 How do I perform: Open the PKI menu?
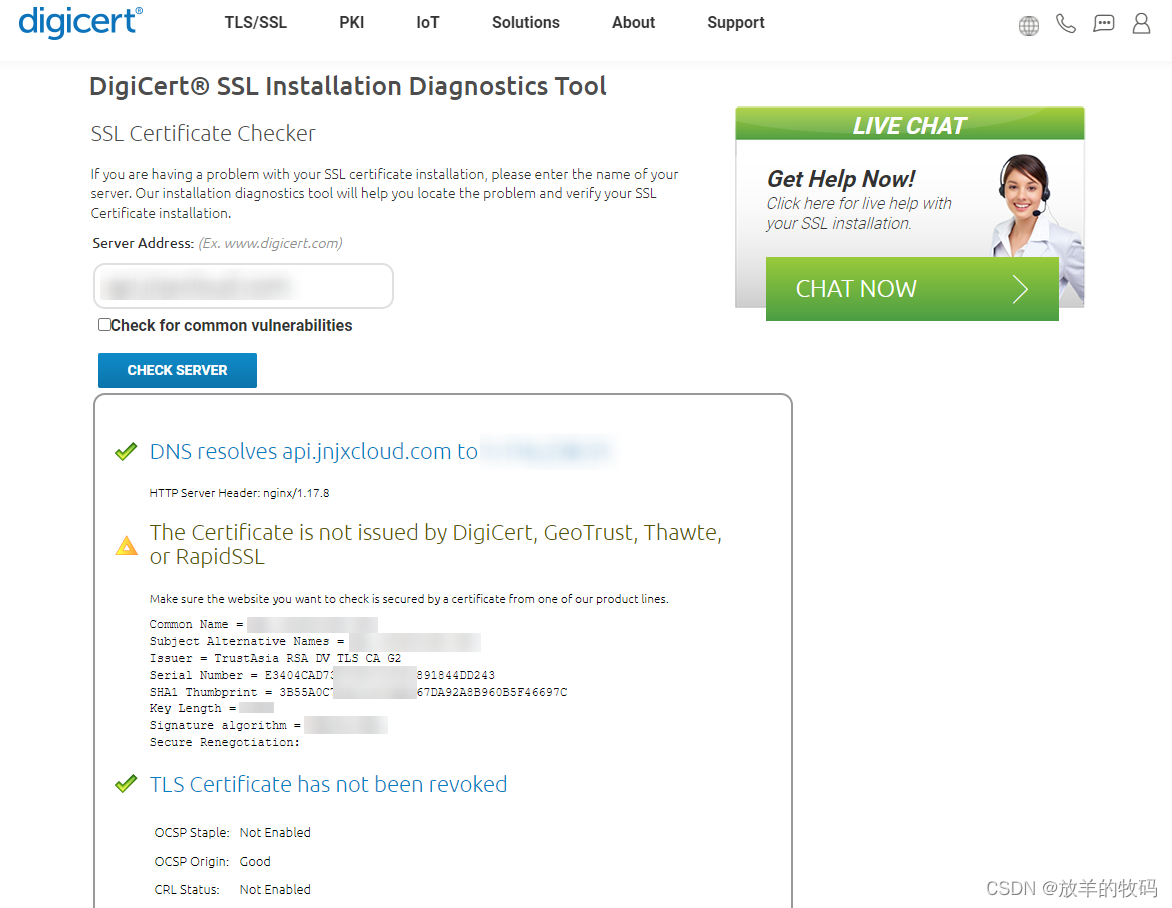pos(351,22)
